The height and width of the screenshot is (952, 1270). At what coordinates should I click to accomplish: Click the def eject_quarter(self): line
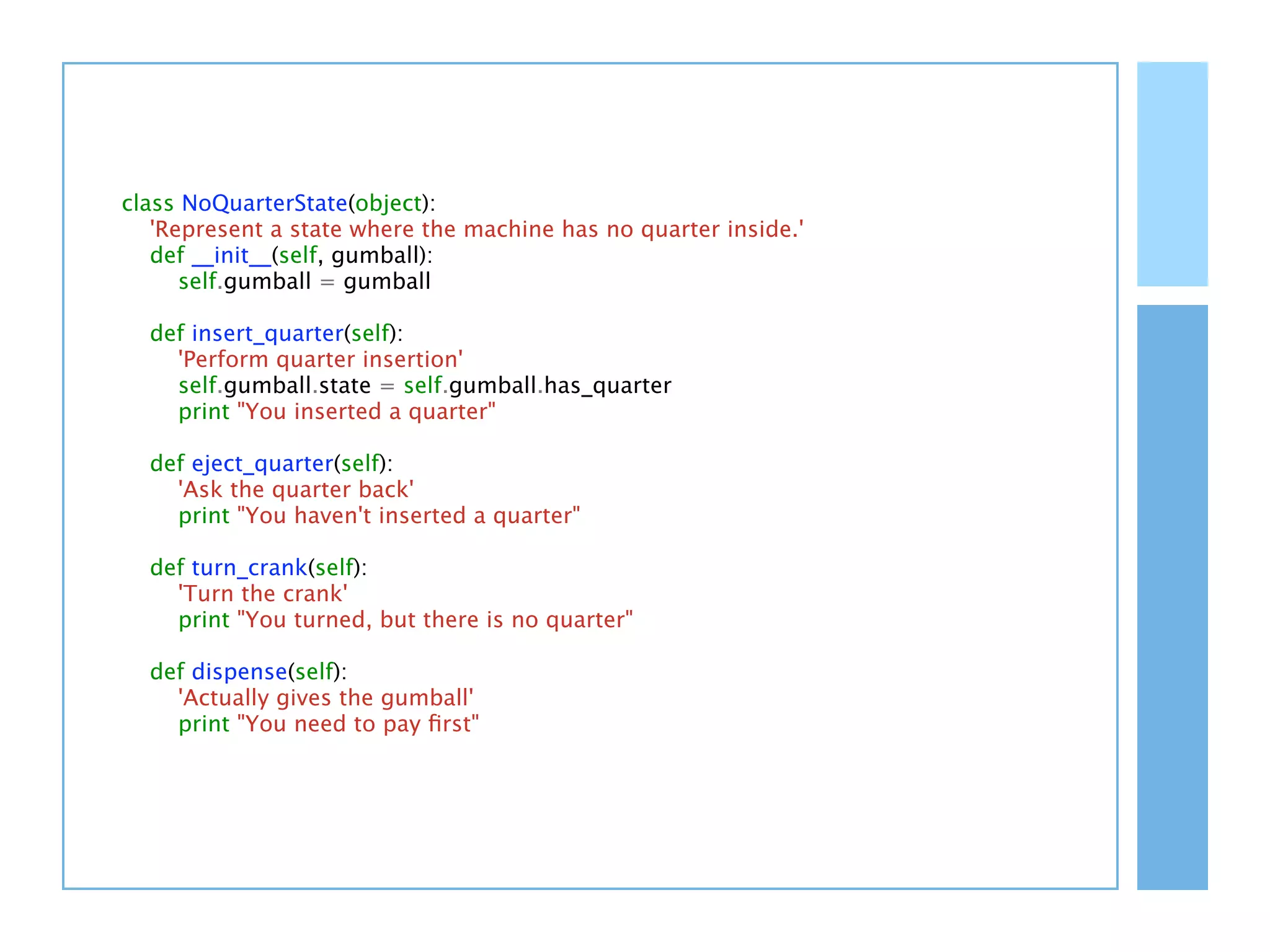(x=271, y=464)
